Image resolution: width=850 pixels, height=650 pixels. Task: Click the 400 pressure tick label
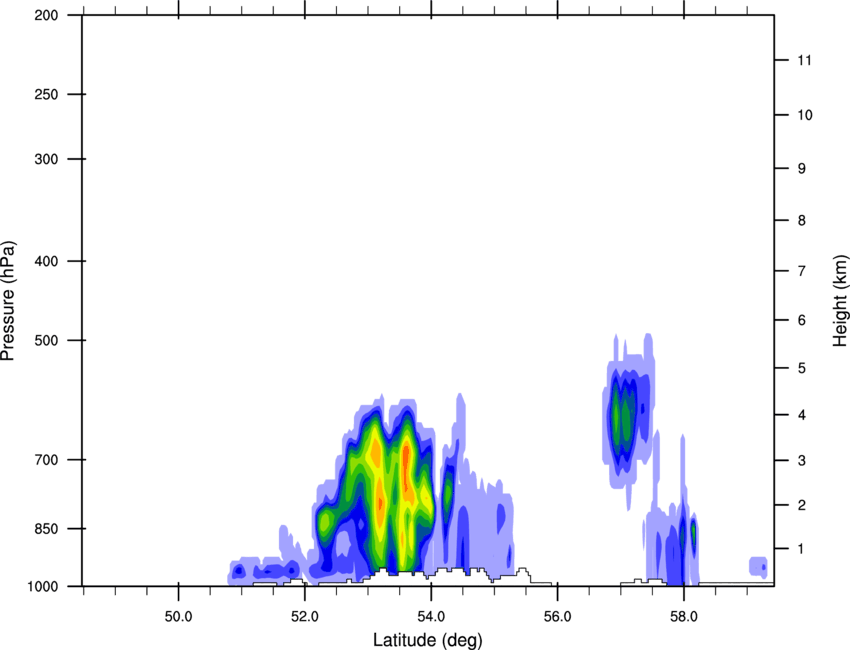pos(46,261)
